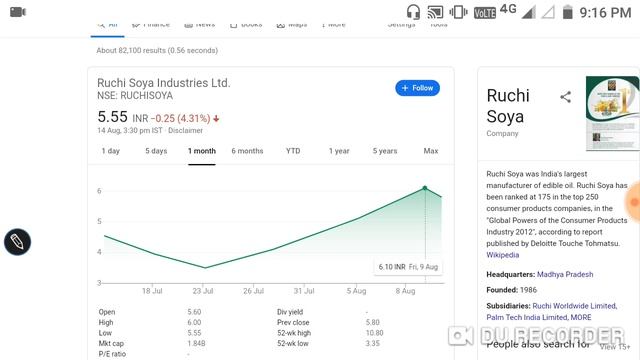Open the Wikipedia link
The image size is (640, 360).
pyautogui.click(x=502, y=255)
